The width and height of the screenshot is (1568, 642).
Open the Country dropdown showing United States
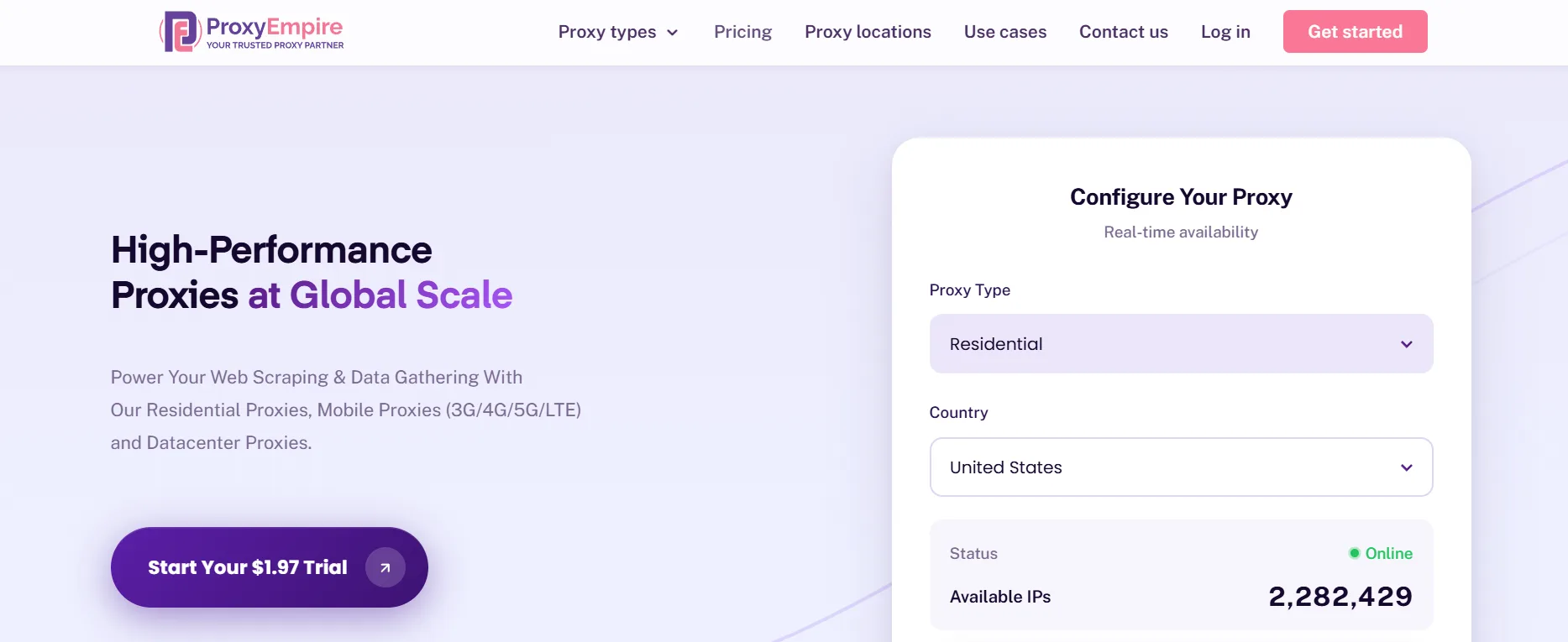pyautogui.click(x=1181, y=467)
